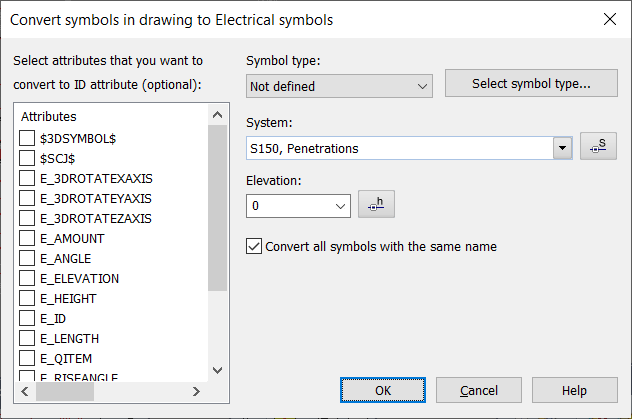Enable the E_ID attribute checkbox
This screenshot has width=632, height=419.
pos(28,318)
